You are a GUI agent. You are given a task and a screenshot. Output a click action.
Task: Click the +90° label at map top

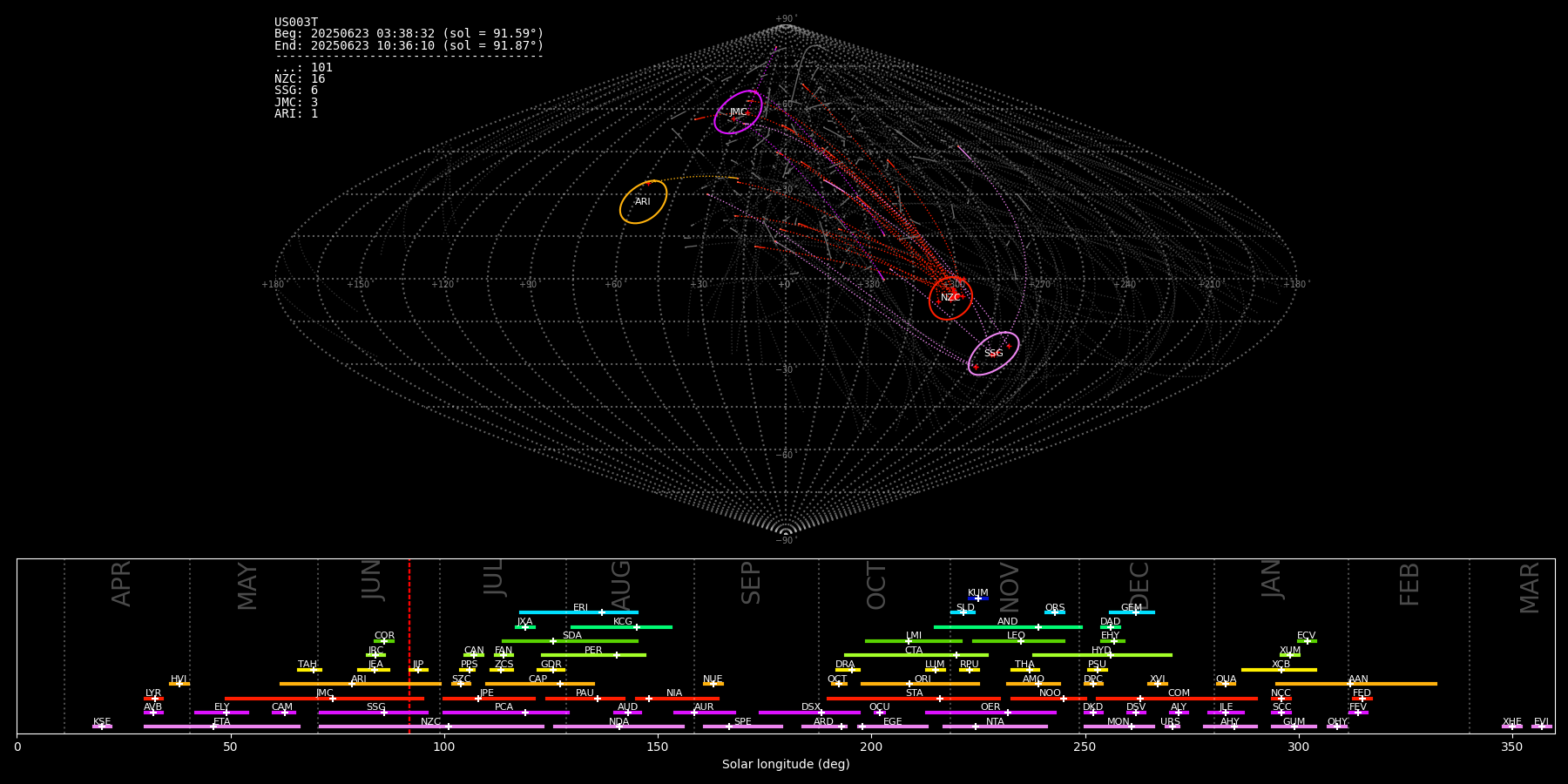click(785, 19)
